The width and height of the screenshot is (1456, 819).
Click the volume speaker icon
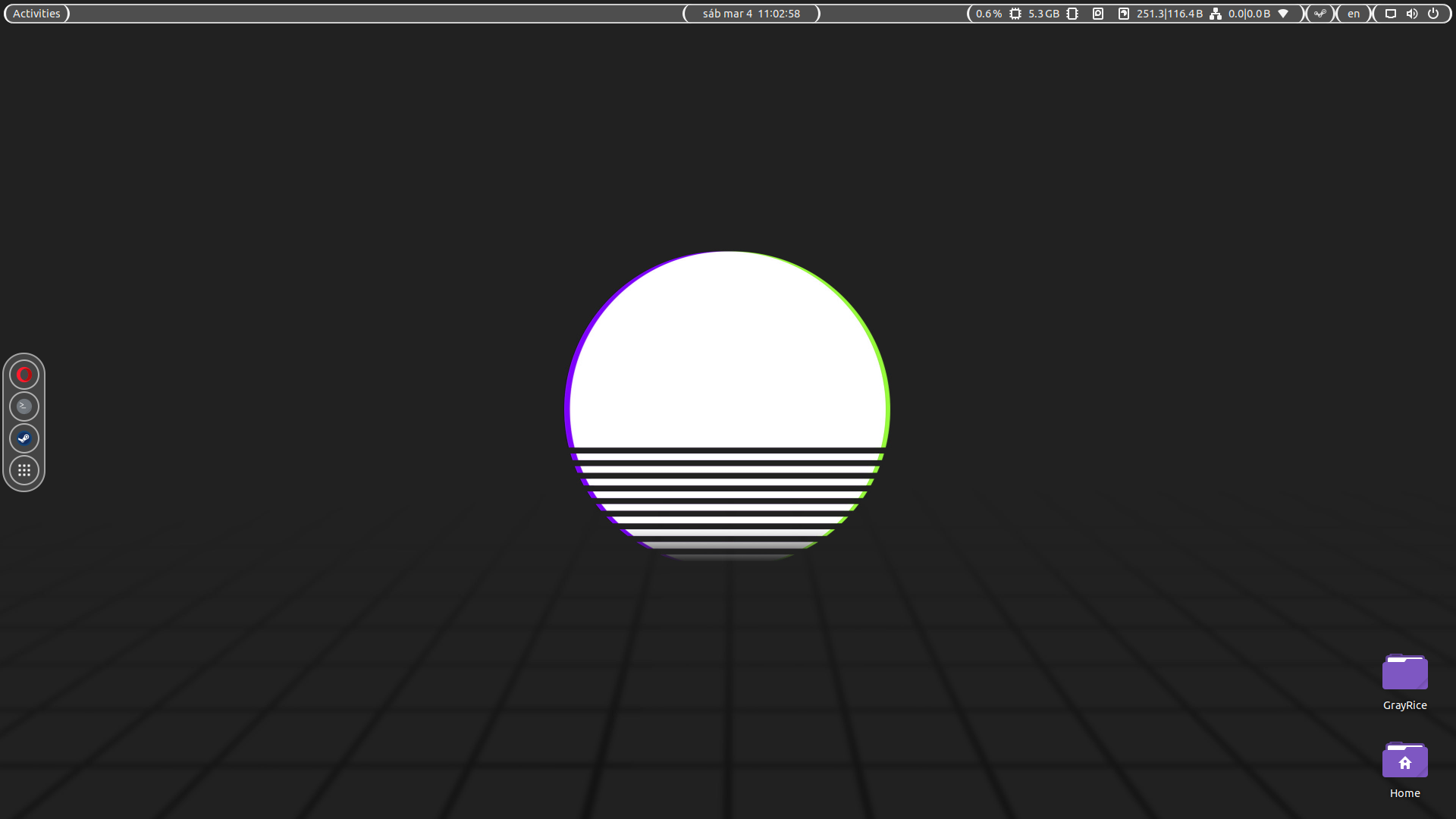click(1412, 14)
